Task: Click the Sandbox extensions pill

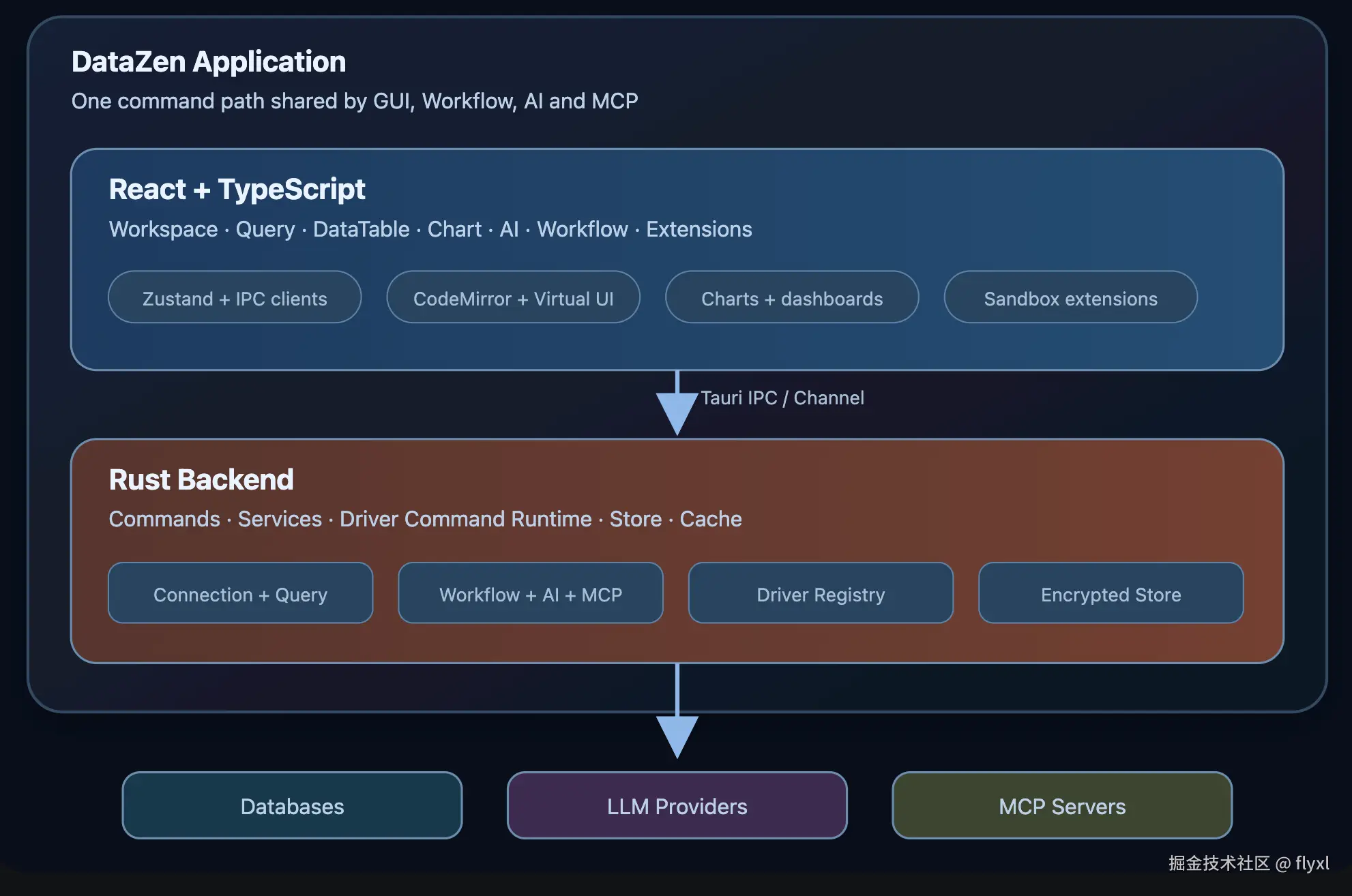Action: click(1070, 297)
